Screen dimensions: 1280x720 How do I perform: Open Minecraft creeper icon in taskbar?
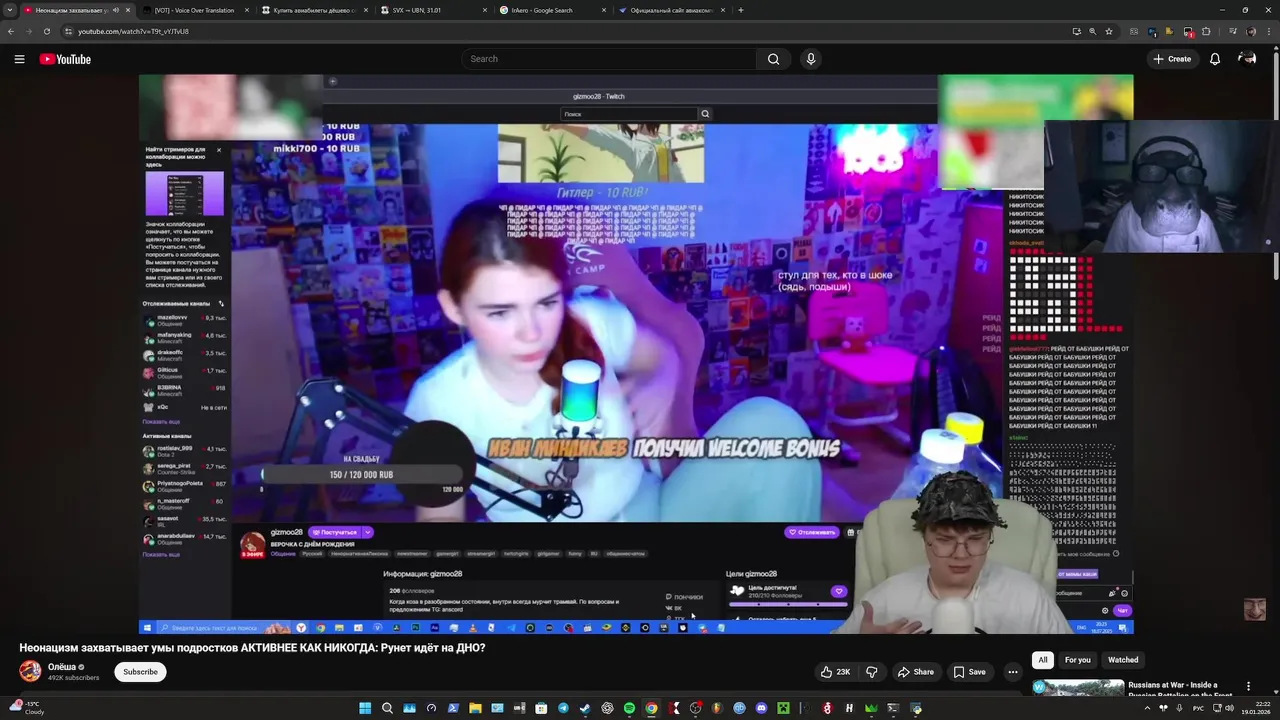click(x=783, y=708)
